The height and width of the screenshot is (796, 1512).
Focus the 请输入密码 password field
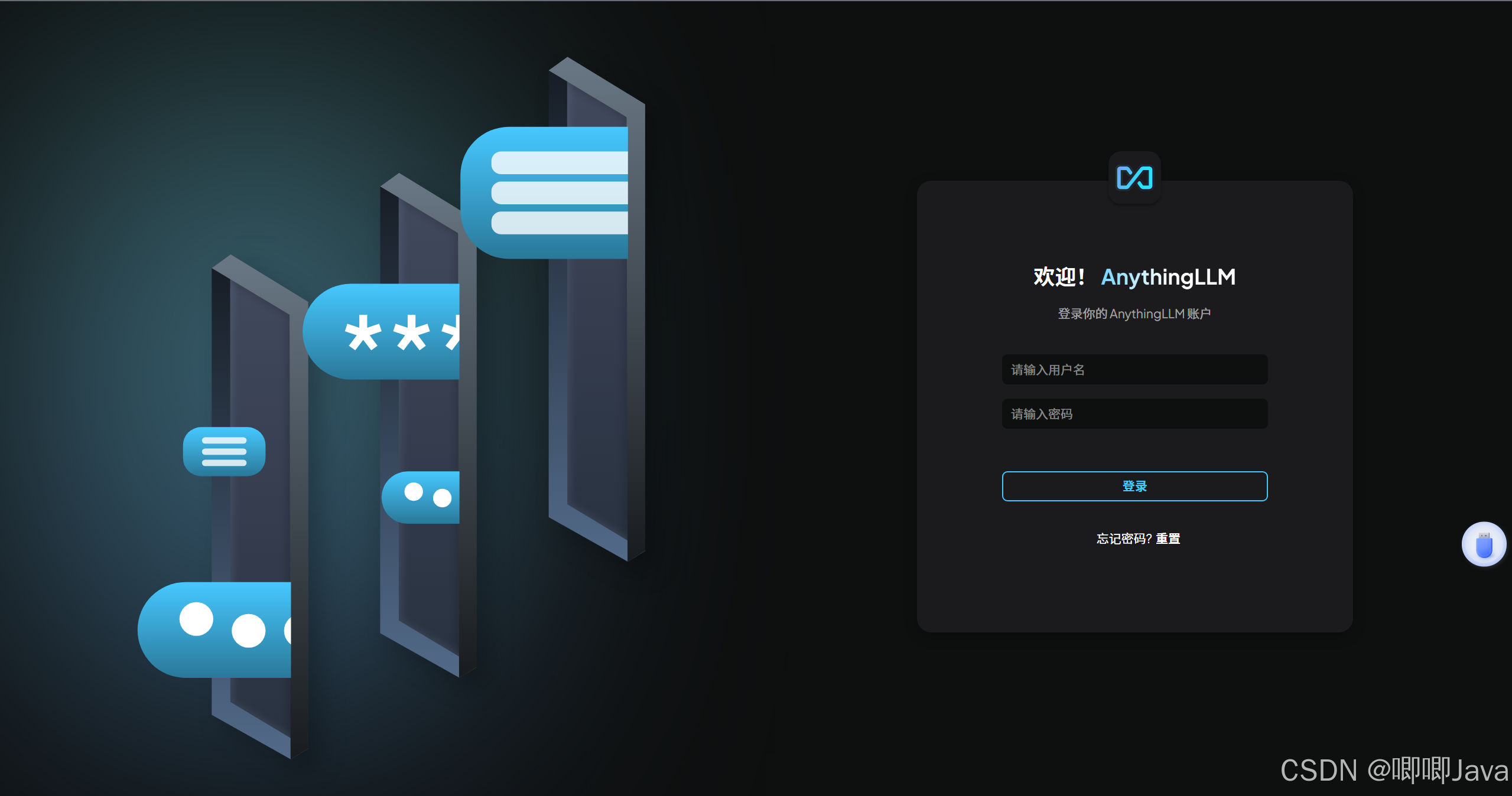[x=1134, y=414]
